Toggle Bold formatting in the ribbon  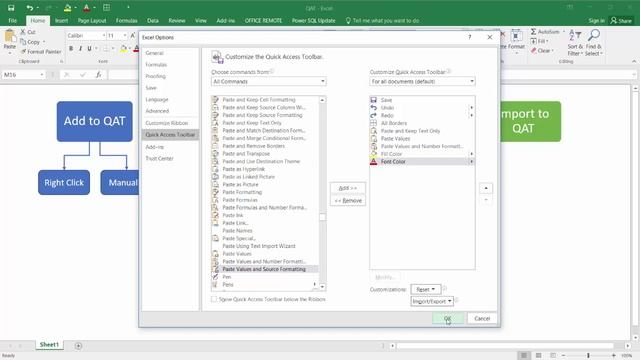click(x=71, y=49)
